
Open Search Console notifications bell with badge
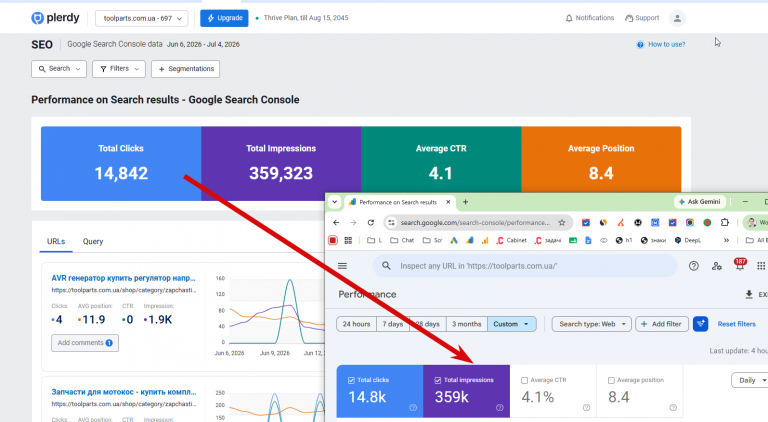click(739, 265)
